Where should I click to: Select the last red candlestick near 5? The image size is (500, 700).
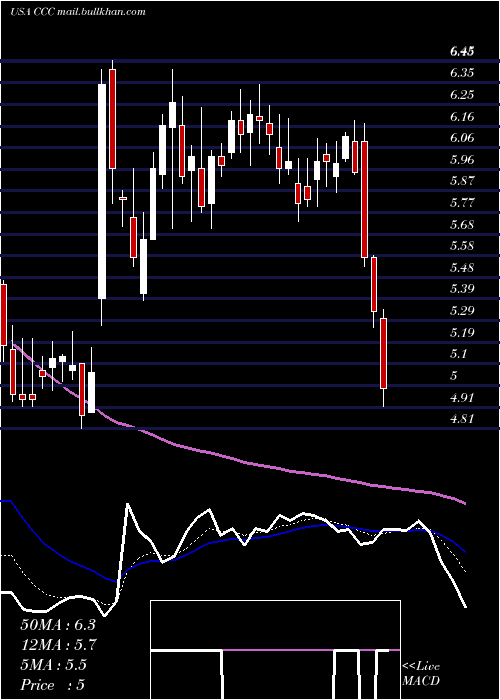(x=383, y=353)
